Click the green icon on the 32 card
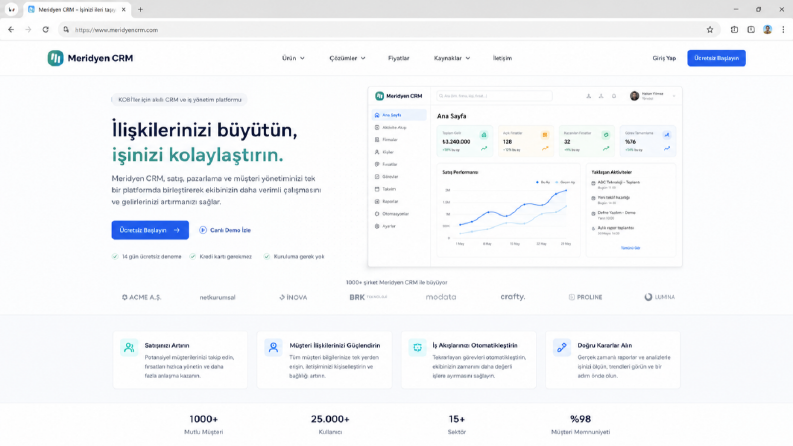Image resolution: width=793 pixels, height=446 pixels. (606, 135)
